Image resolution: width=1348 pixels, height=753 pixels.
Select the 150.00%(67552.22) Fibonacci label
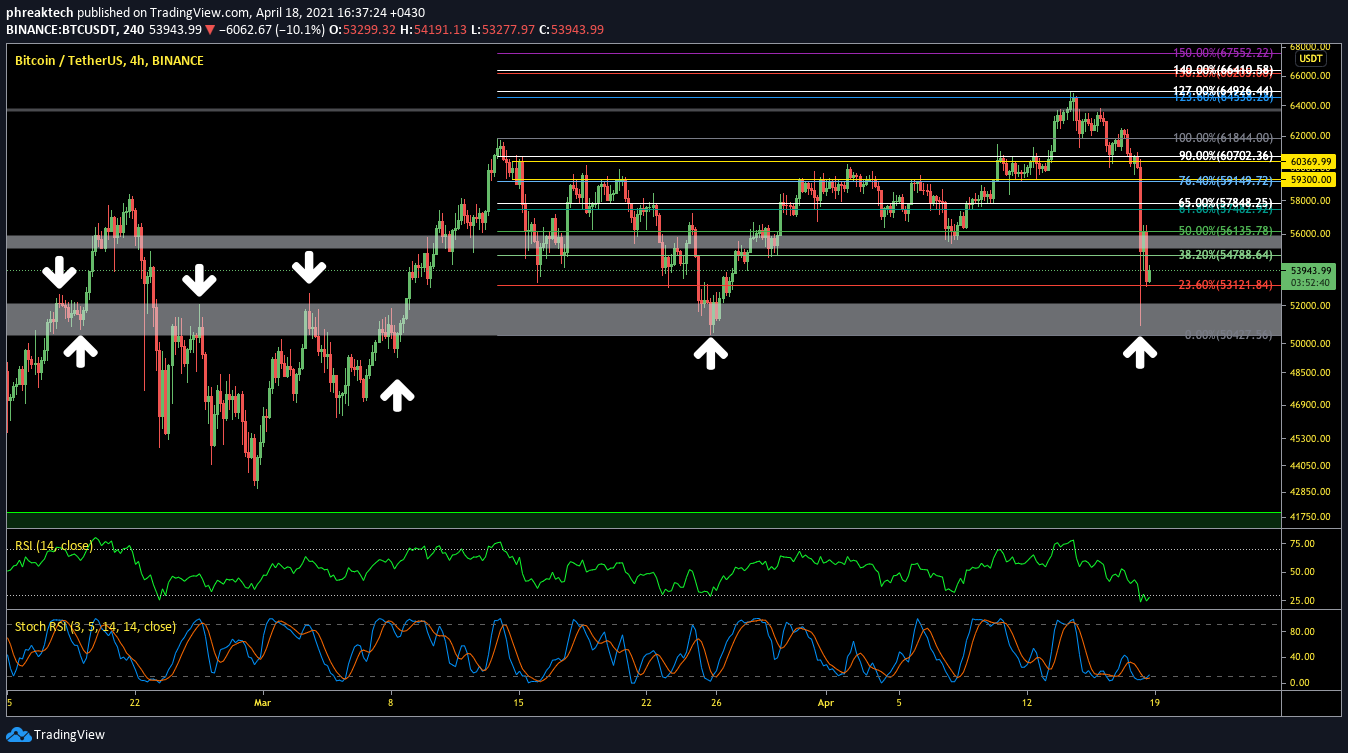(1222, 52)
